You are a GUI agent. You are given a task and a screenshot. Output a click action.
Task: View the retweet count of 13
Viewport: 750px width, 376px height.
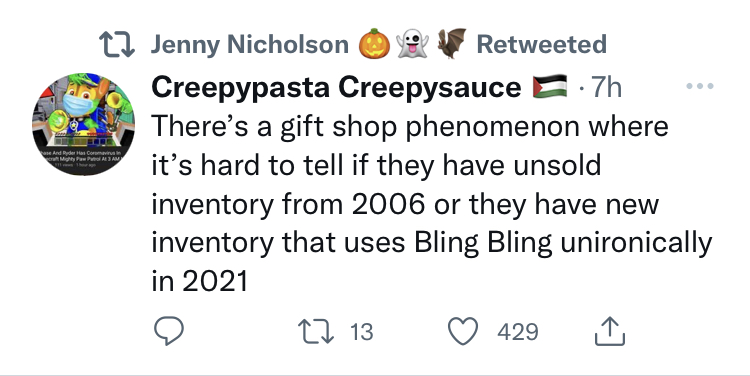361,332
